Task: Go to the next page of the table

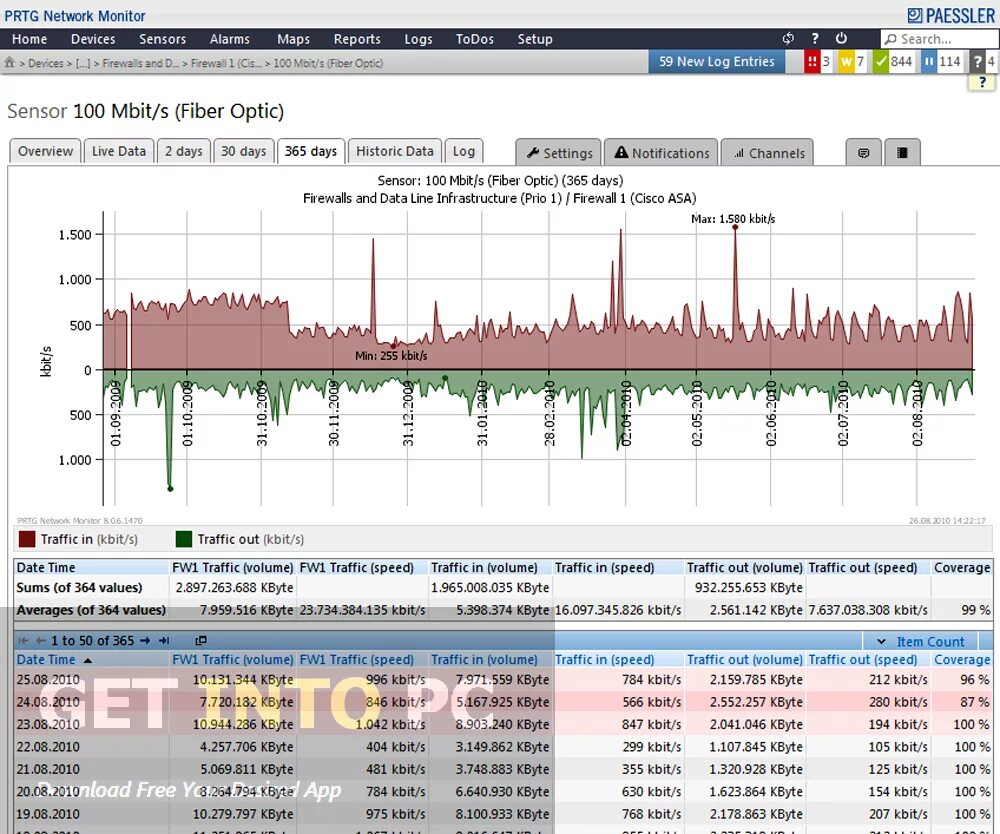Action: tap(145, 640)
